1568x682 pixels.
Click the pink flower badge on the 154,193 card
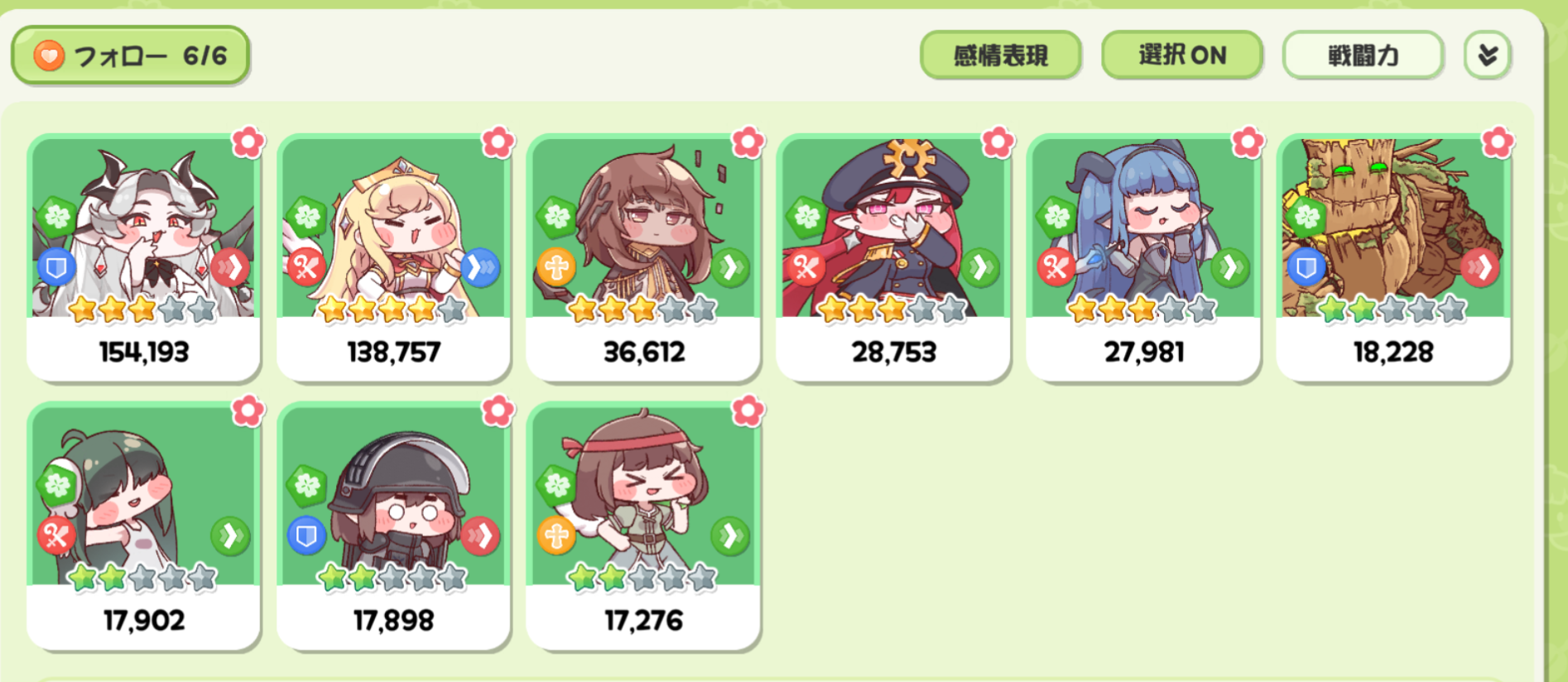tap(248, 142)
